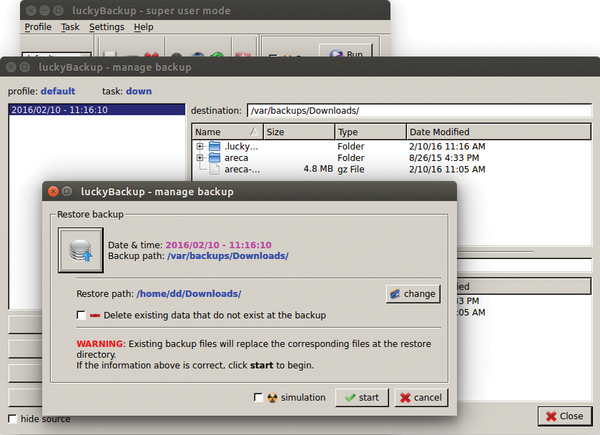Expand the .lucky... folder tree node
Image resolution: width=600 pixels, height=435 pixels.
click(x=200, y=146)
